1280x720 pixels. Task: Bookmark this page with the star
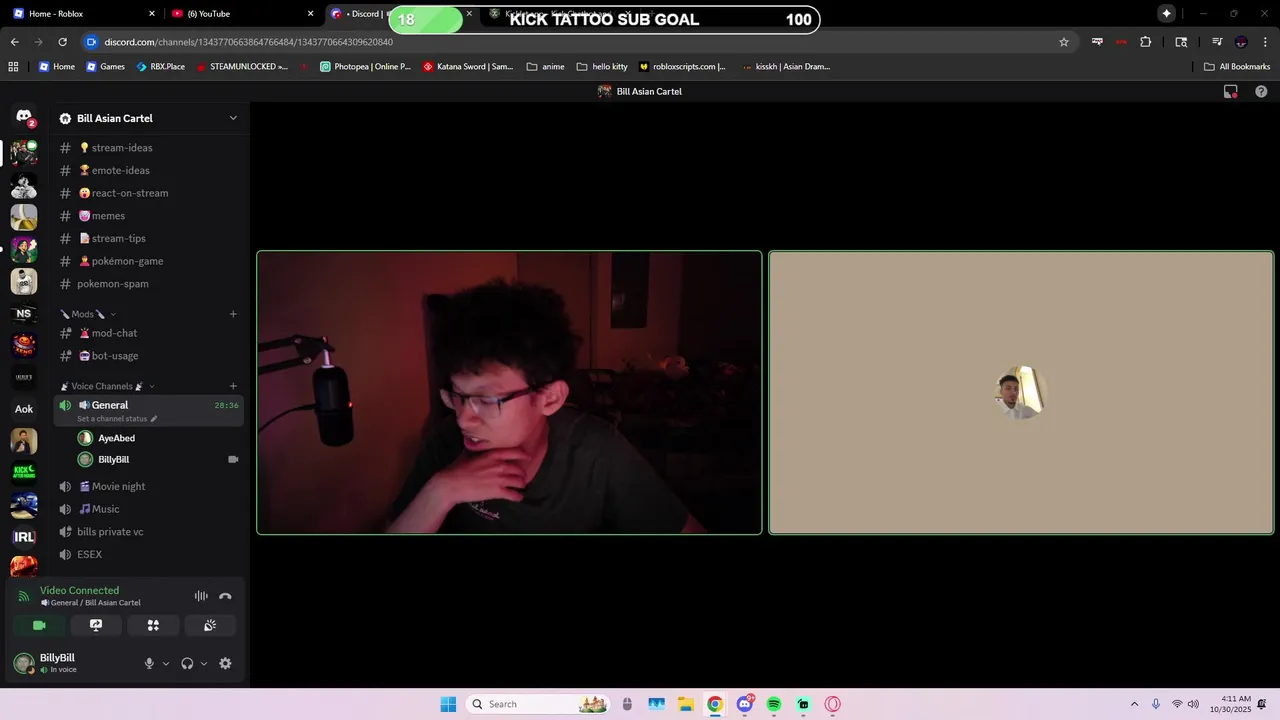click(x=1064, y=42)
